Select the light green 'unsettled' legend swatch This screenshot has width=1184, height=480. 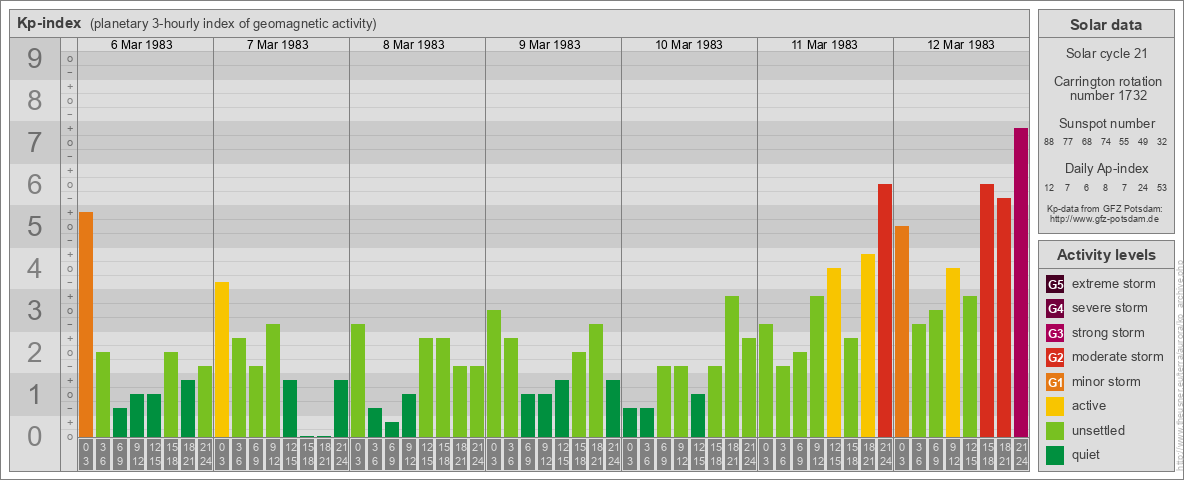coord(1055,430)
